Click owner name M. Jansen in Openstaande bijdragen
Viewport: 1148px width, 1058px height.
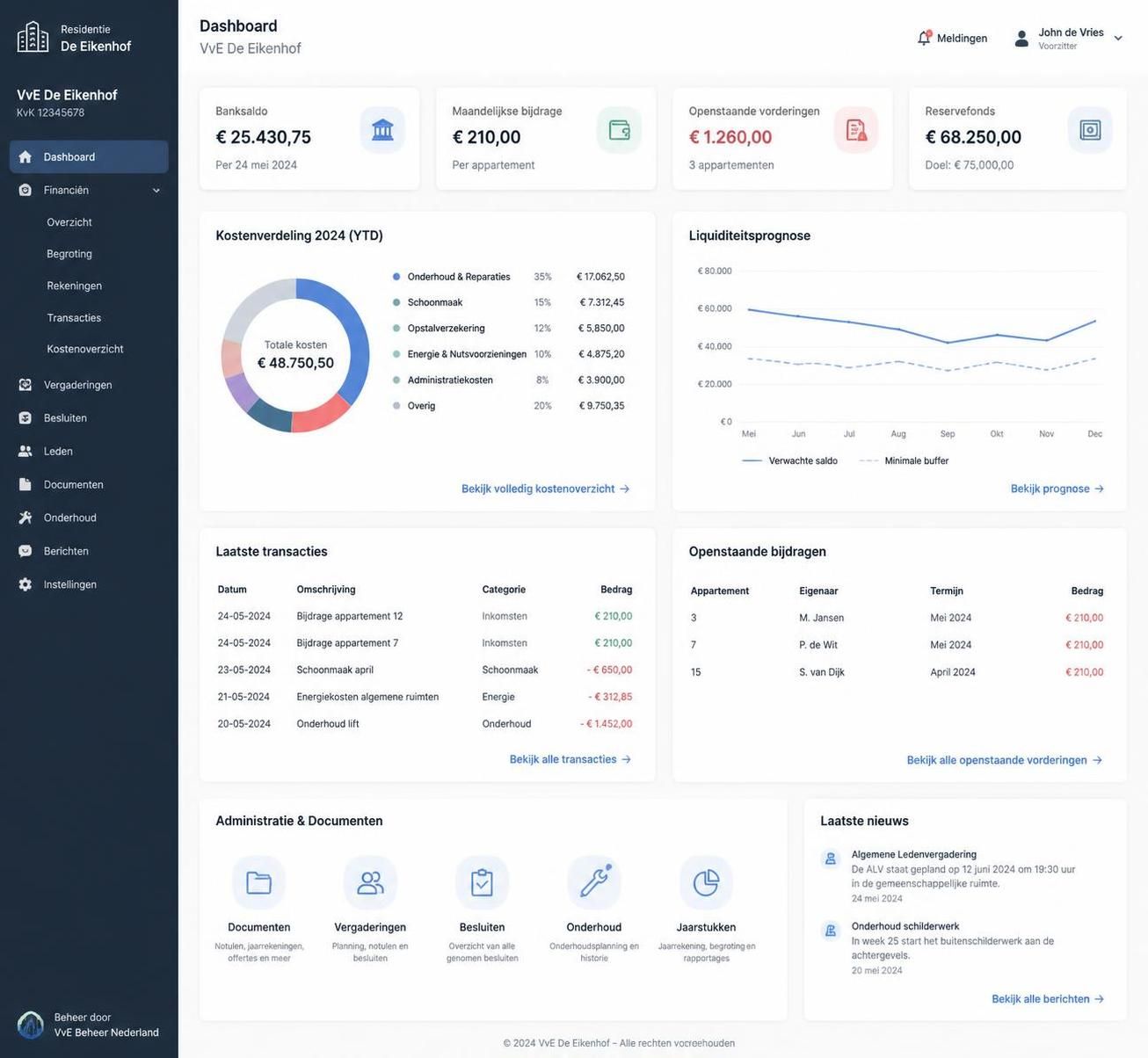coord(822,618)
